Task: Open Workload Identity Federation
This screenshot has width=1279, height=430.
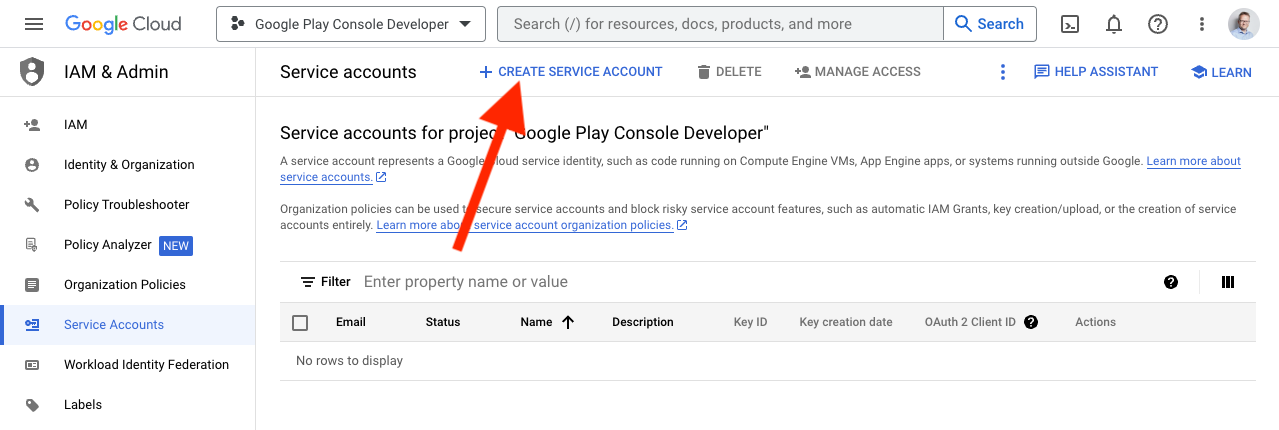Action: [128, 365]
